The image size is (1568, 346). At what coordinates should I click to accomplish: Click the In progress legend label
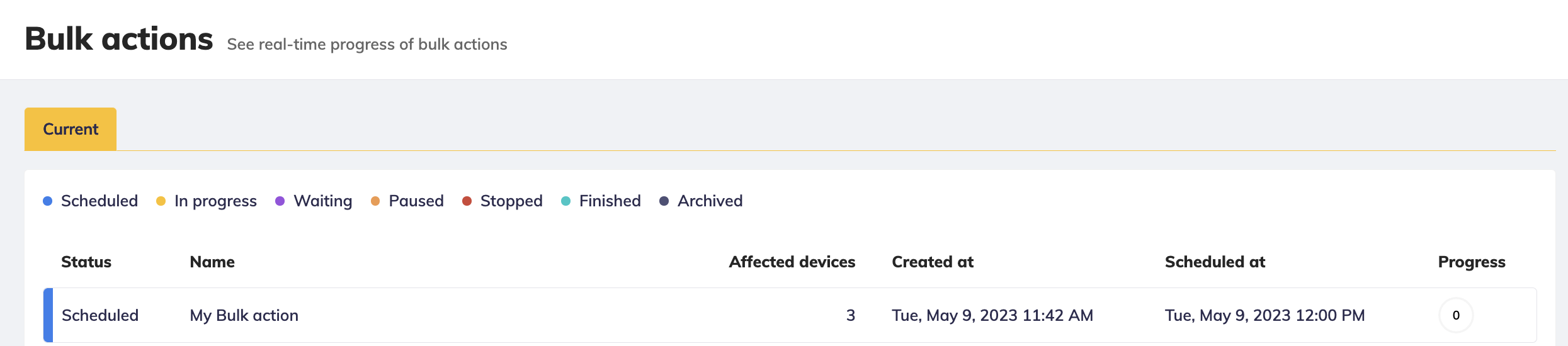[x=215, y=201]
